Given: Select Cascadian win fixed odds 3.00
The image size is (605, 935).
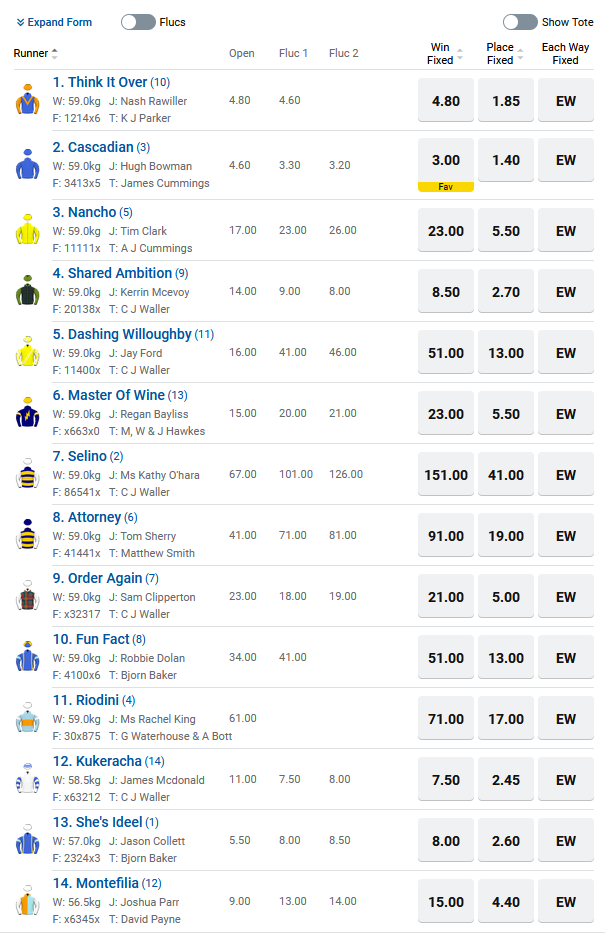Looking at the screenshot, I should coord(445,160).
